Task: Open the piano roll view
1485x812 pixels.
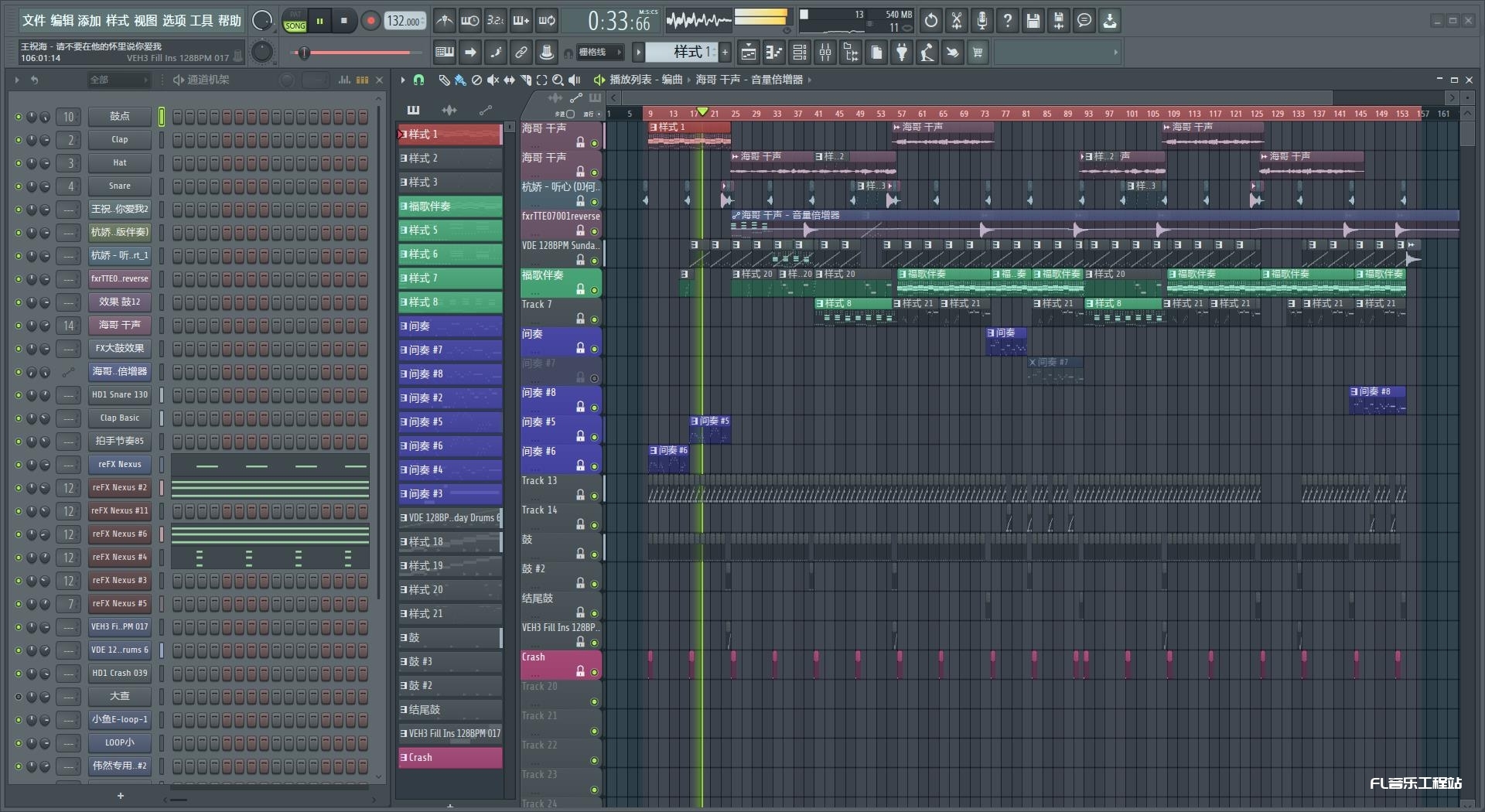Action: pyautogui.click(x=773, y=53)
